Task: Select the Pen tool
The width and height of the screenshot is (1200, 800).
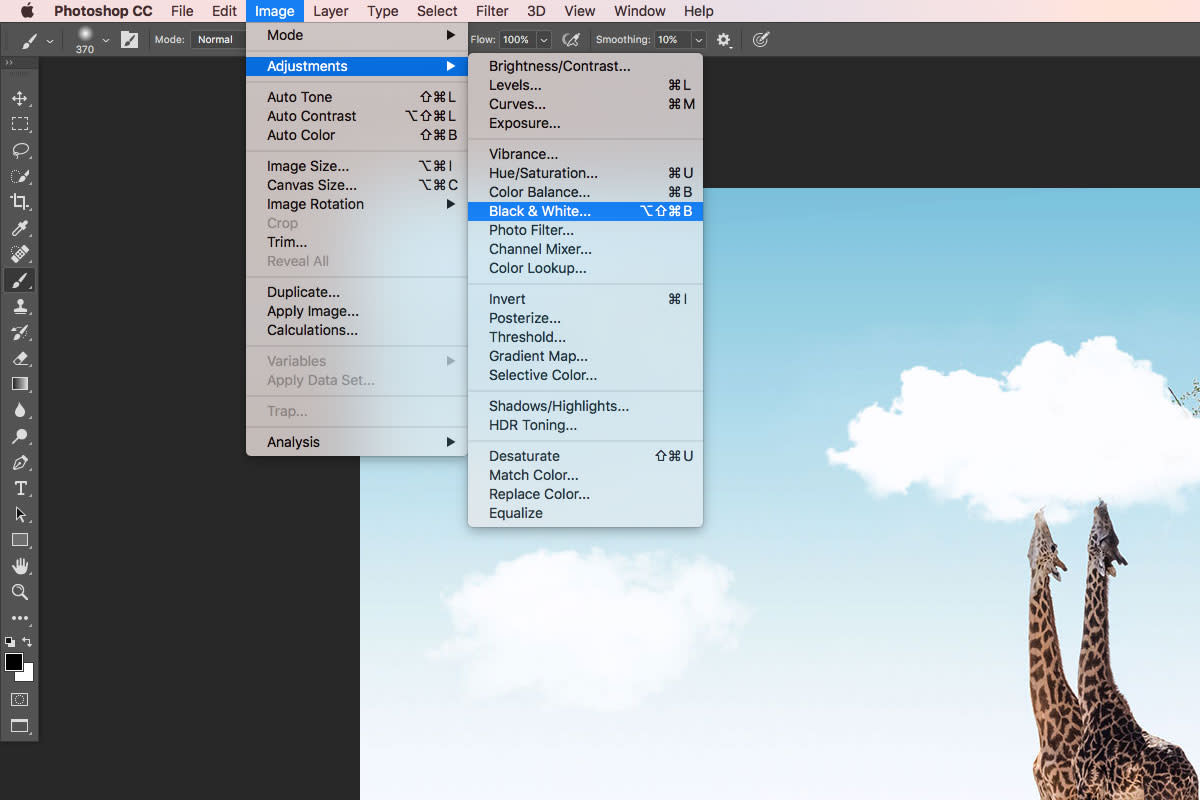Action: 20,462
